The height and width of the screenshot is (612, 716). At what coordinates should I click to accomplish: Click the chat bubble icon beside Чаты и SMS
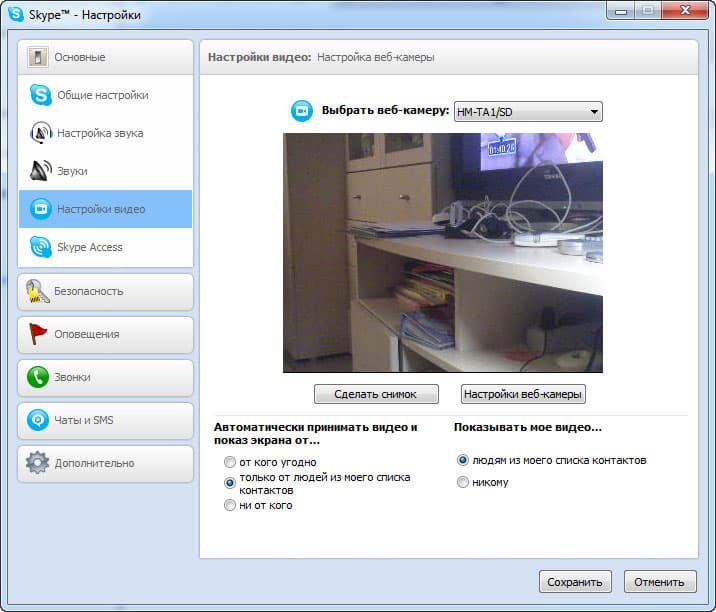point(37,420)
